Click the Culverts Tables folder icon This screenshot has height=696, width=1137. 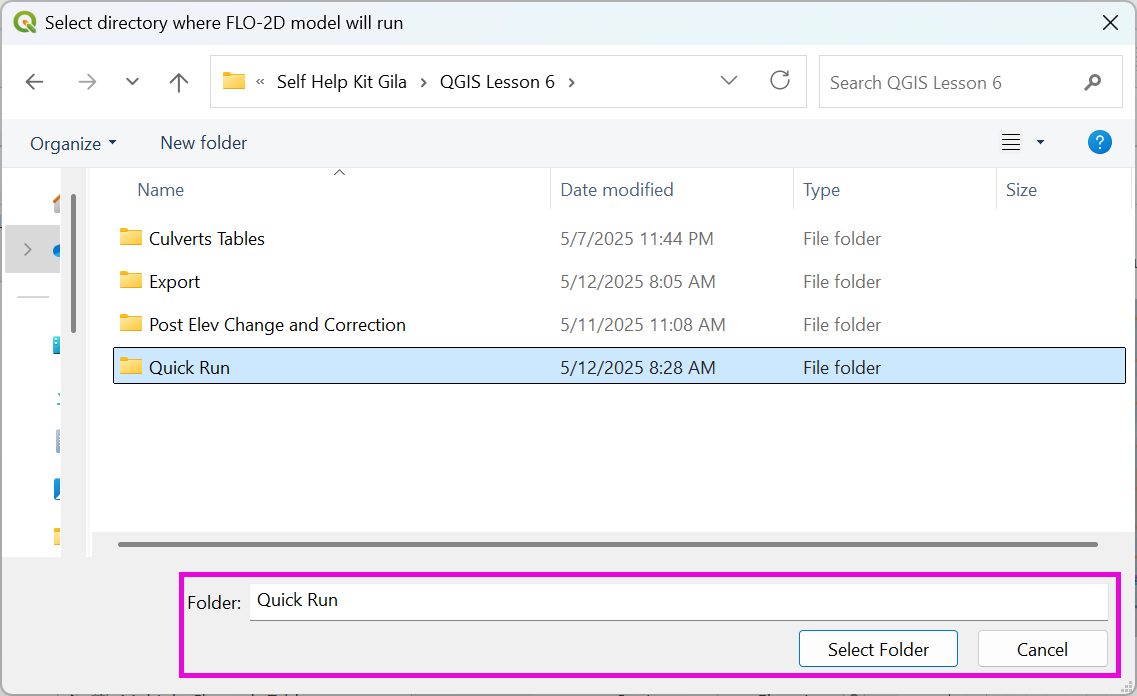[131, 238]
